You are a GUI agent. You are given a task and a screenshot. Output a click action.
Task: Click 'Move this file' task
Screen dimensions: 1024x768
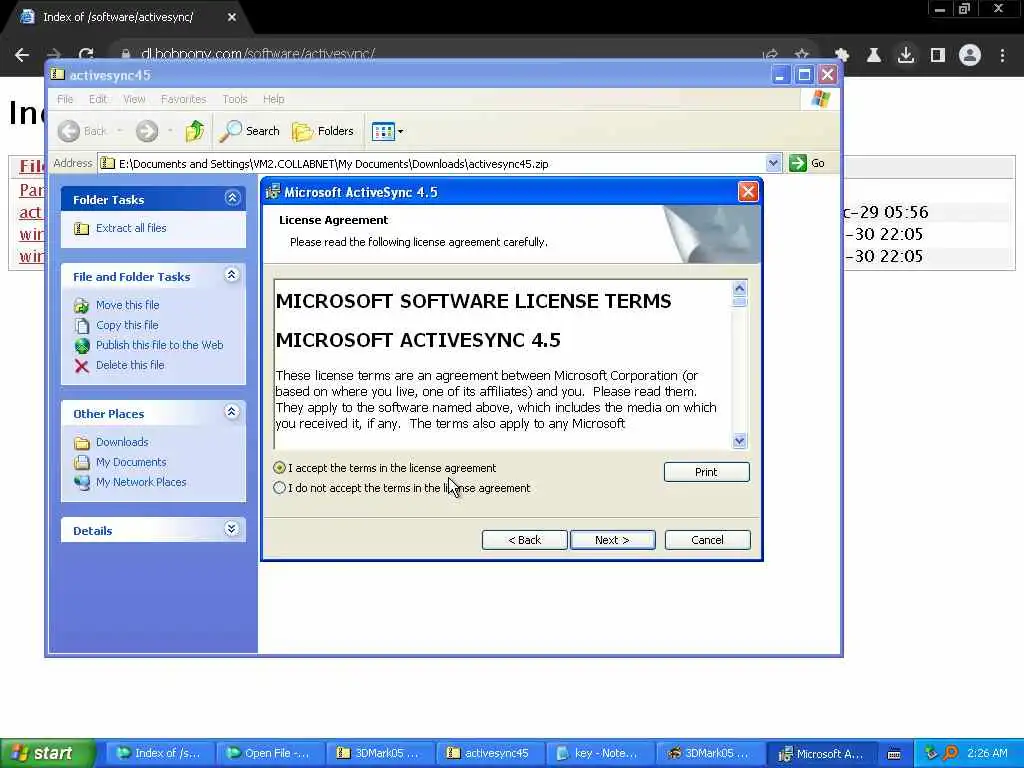127,305
